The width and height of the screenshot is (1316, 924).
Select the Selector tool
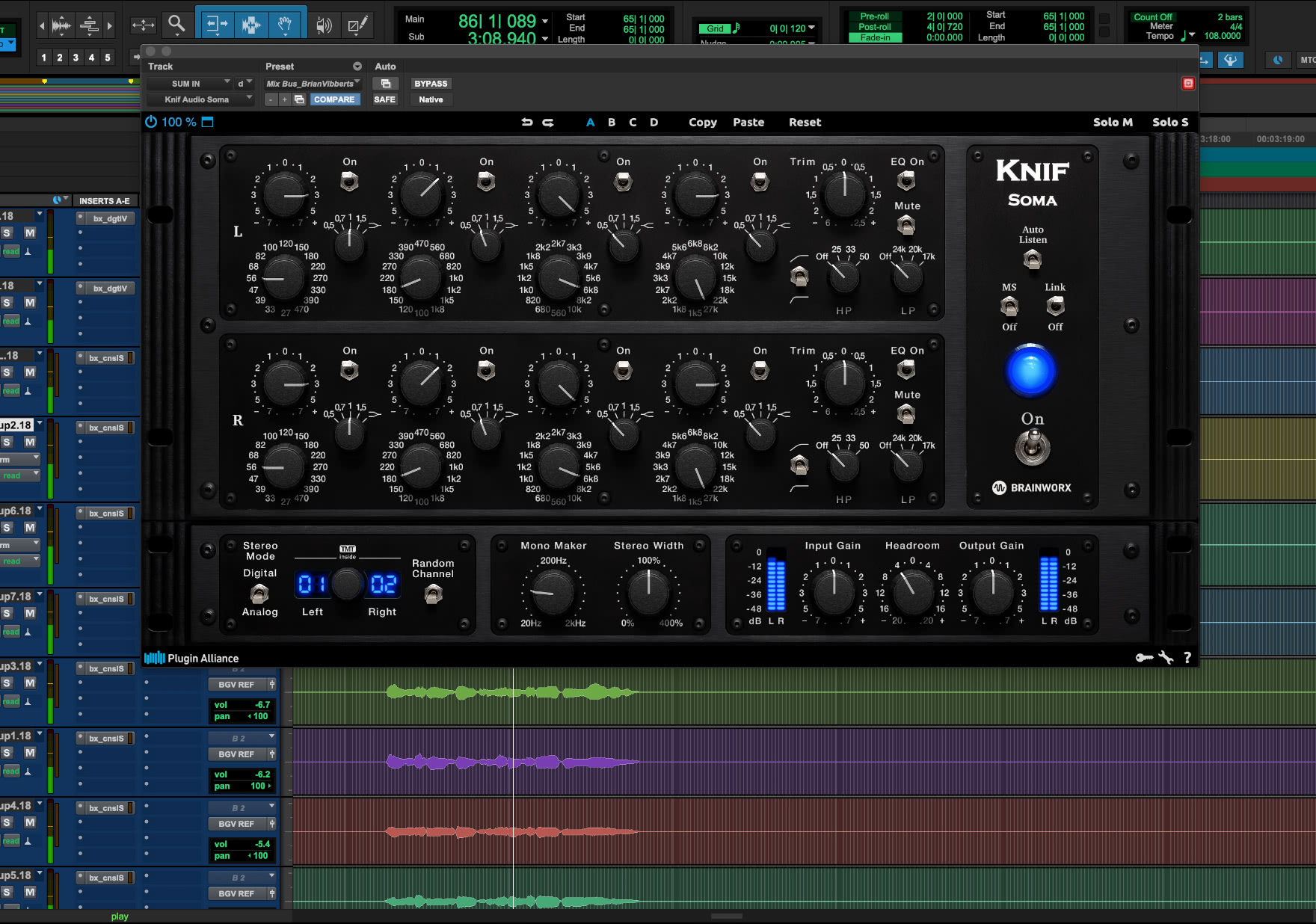(251, 25)
